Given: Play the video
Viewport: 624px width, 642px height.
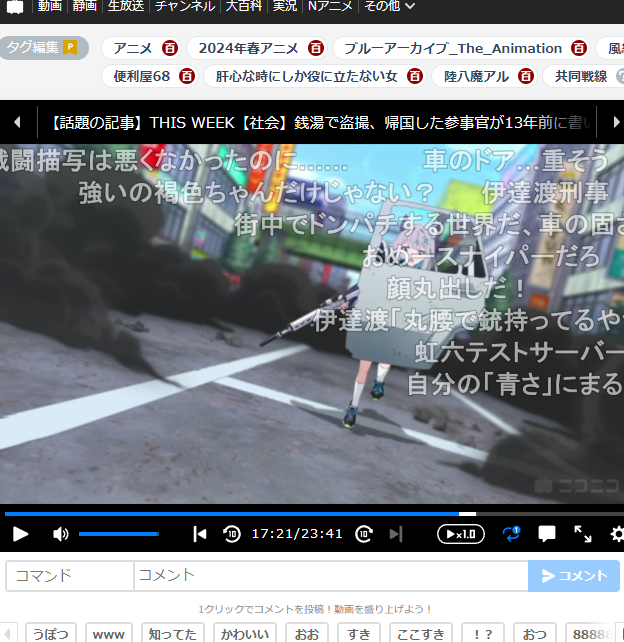Looking at the screenshot, I should 20,534.
